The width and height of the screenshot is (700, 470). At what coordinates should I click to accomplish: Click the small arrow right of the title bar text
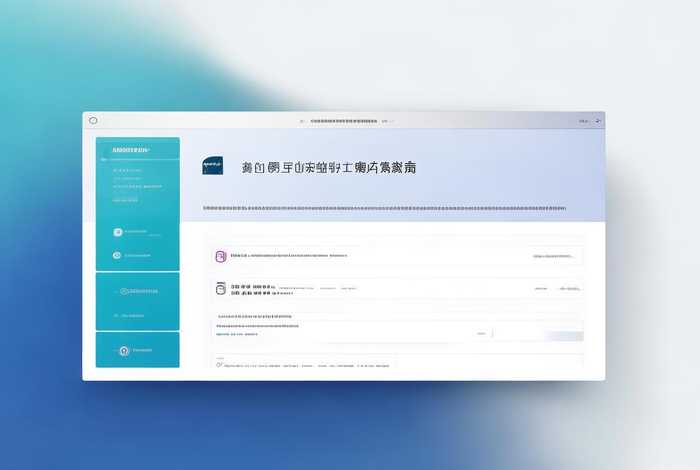click(392, 121)
